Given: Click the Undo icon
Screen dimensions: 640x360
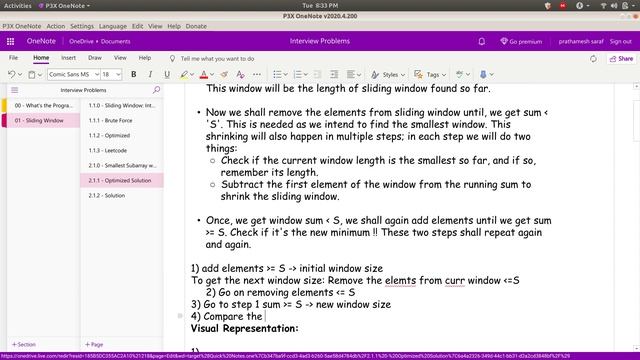Looking at the screenshot, I should [x=11, y=74].
